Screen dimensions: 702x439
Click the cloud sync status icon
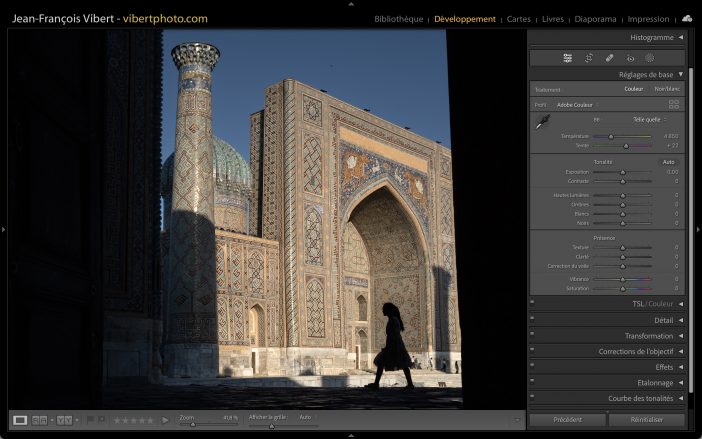coord(687,18)
